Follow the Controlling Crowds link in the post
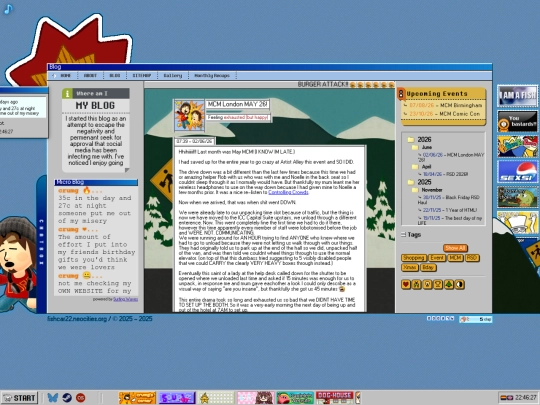540x405 pixels. pos(288,193)
